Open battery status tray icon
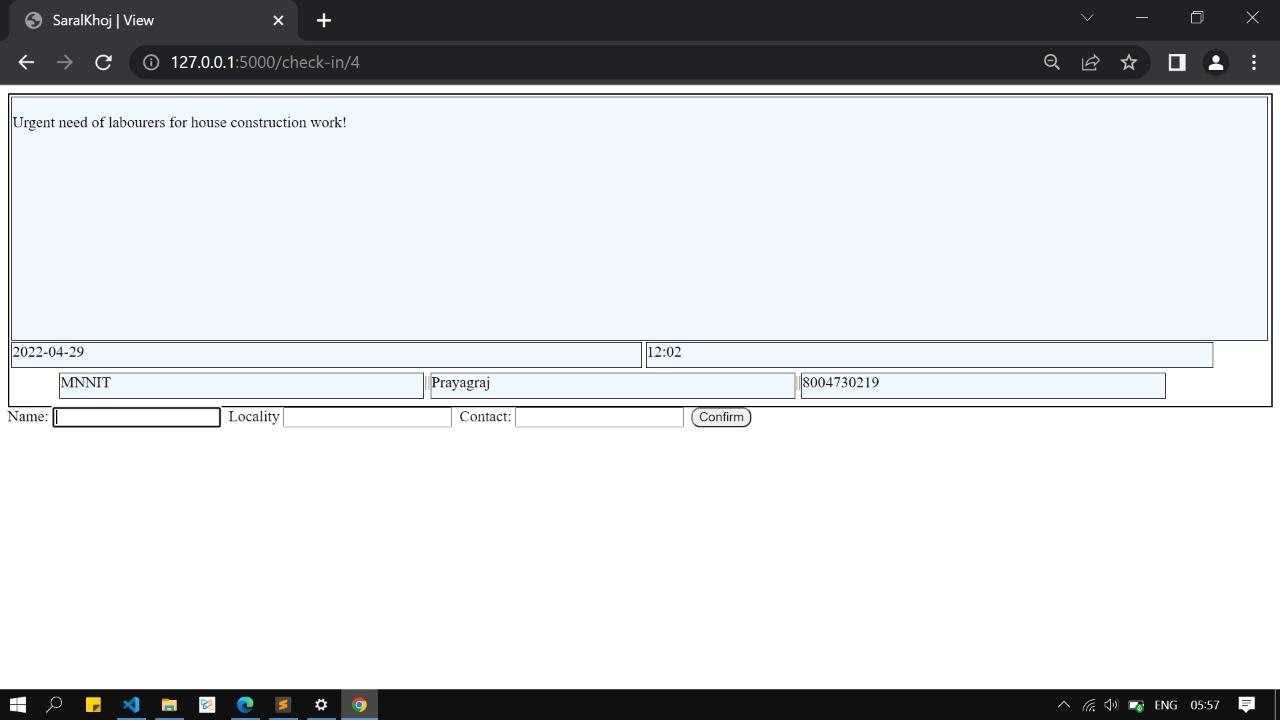1280x720 pixels. 1136,705
